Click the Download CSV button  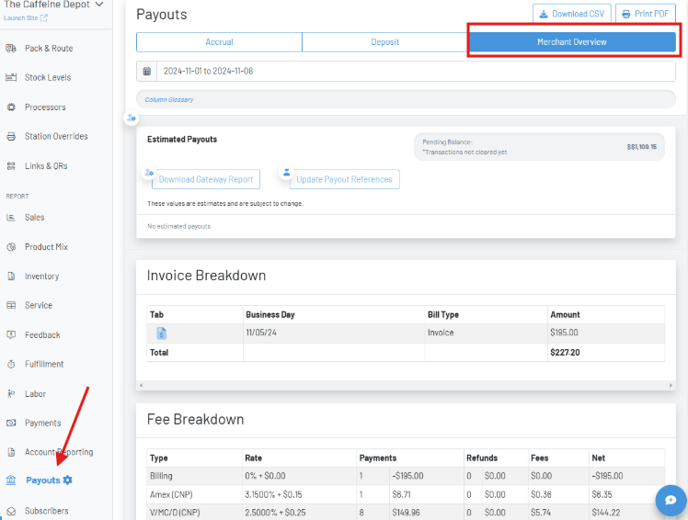572,14
